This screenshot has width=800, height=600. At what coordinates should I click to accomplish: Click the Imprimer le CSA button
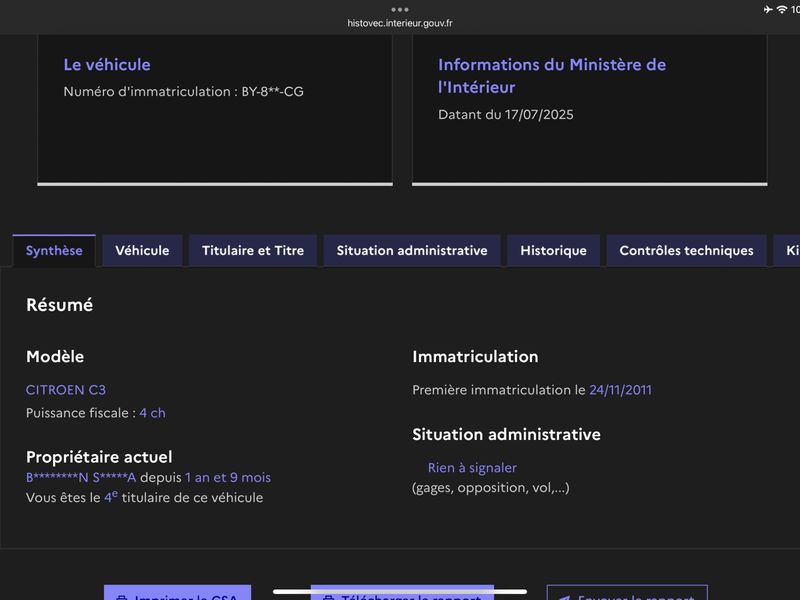(178, 593)
